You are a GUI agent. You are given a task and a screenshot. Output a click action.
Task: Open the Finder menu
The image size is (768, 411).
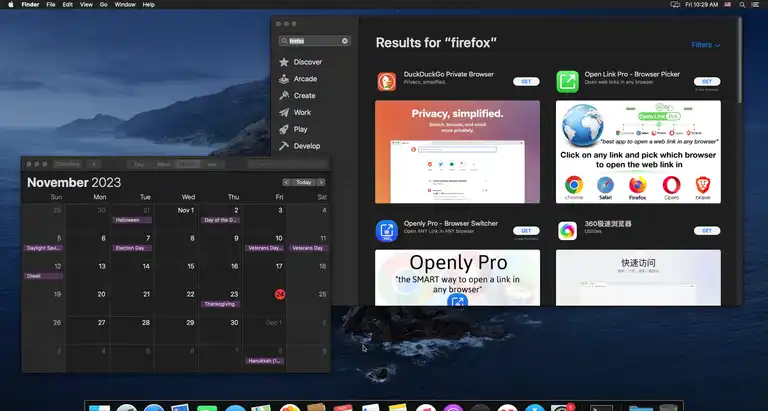click(x=30, y=4)
